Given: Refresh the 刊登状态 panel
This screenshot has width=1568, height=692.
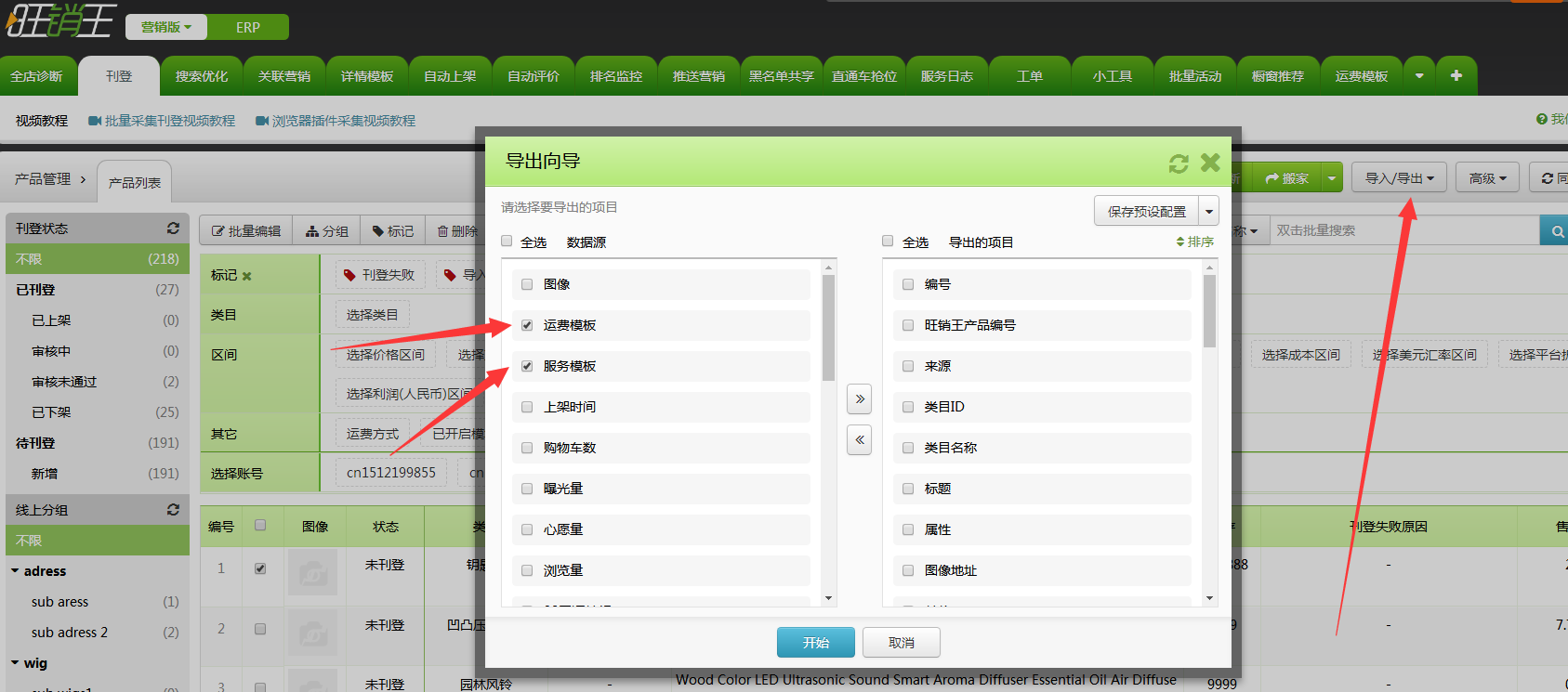Looking at the screenshot, I should pos(173,228).
